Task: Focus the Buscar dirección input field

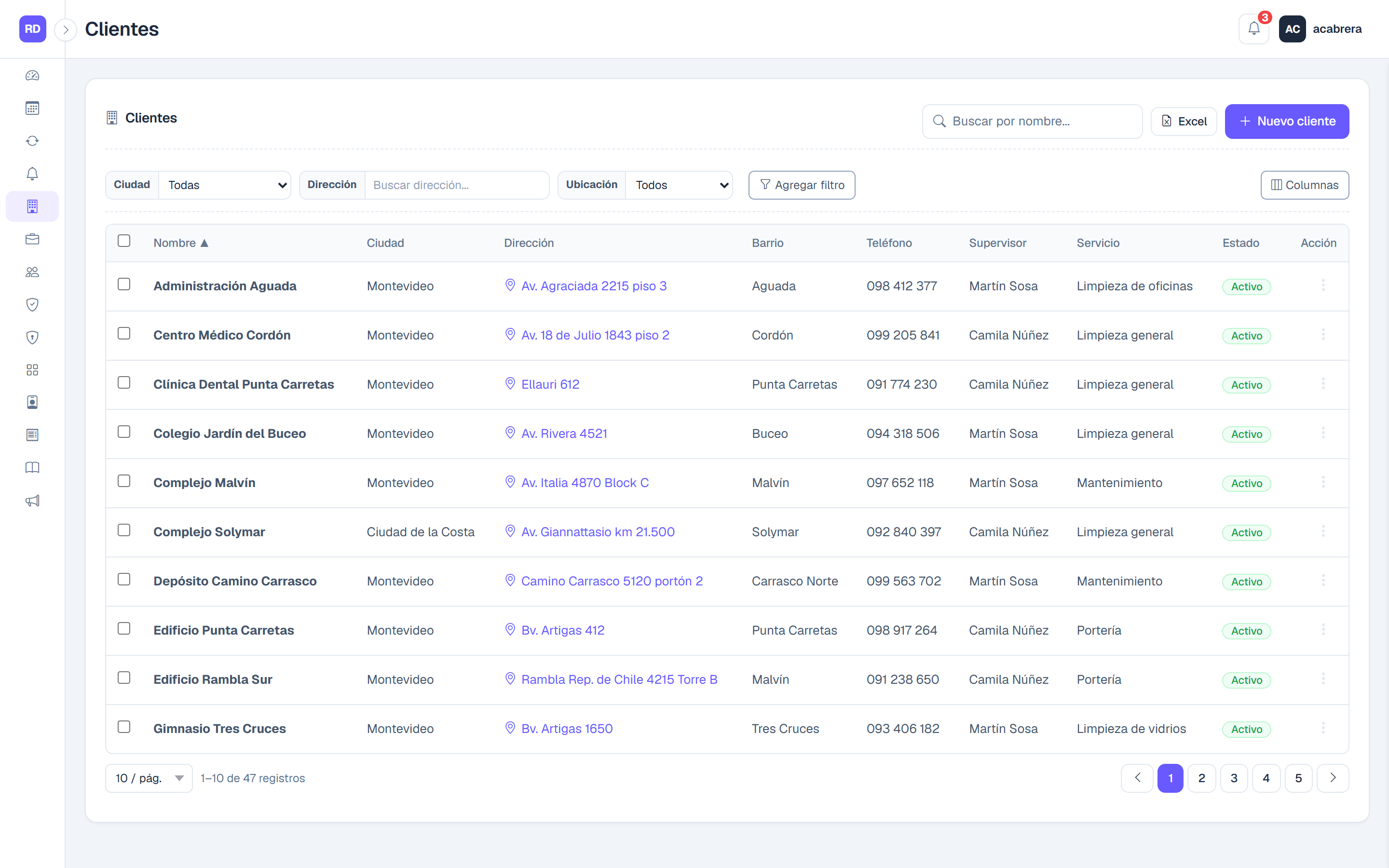Action: [457, 185]
